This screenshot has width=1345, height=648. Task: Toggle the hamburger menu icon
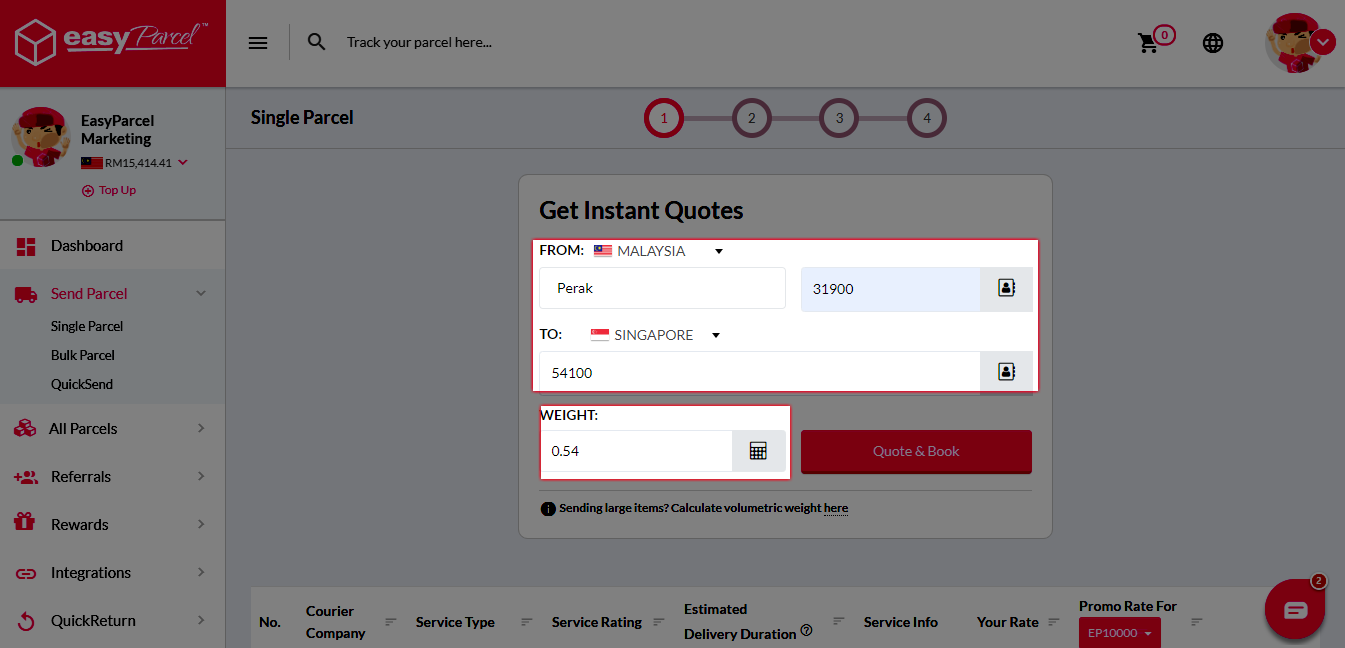[258, 43]
